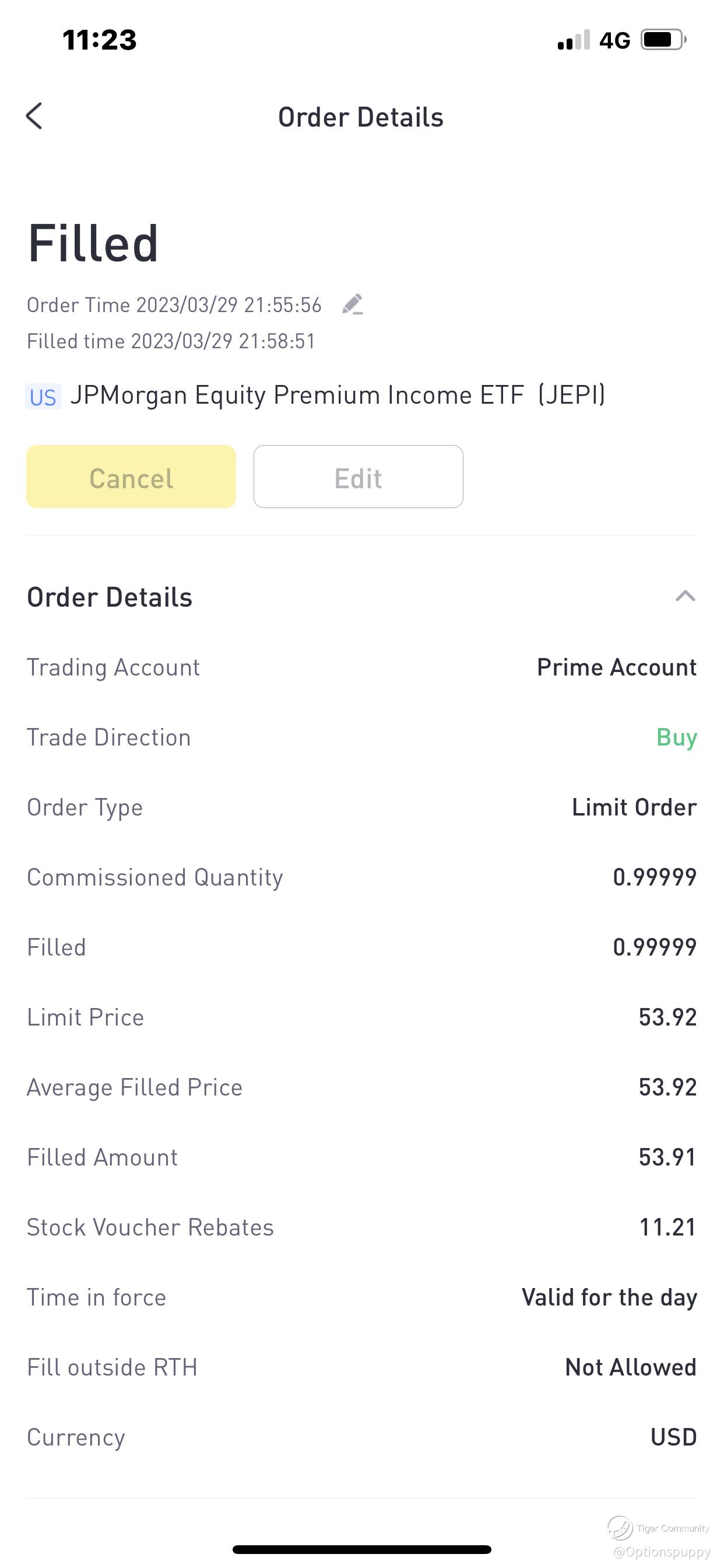Viewport: 724px width, 1568px height.
Task: Tap the battery icon in status bar
Action: coord(663,40)
